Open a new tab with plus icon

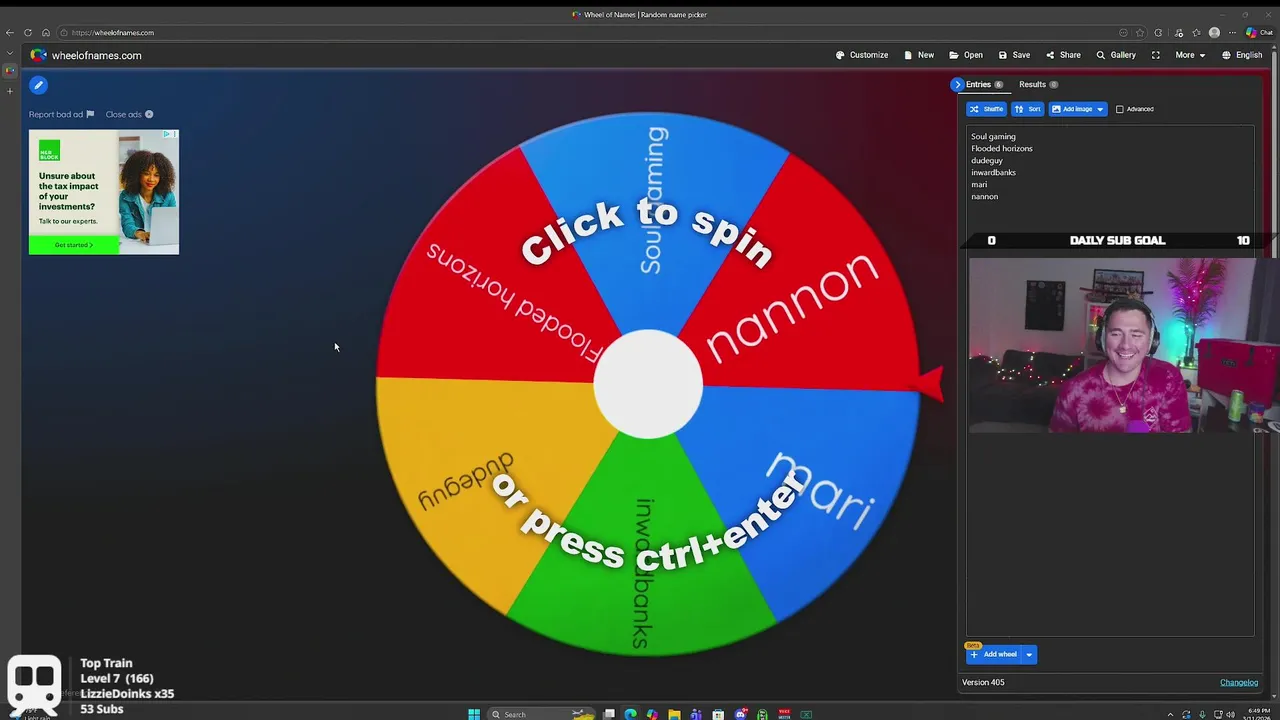pyautogui.click(x=10, y=91)
